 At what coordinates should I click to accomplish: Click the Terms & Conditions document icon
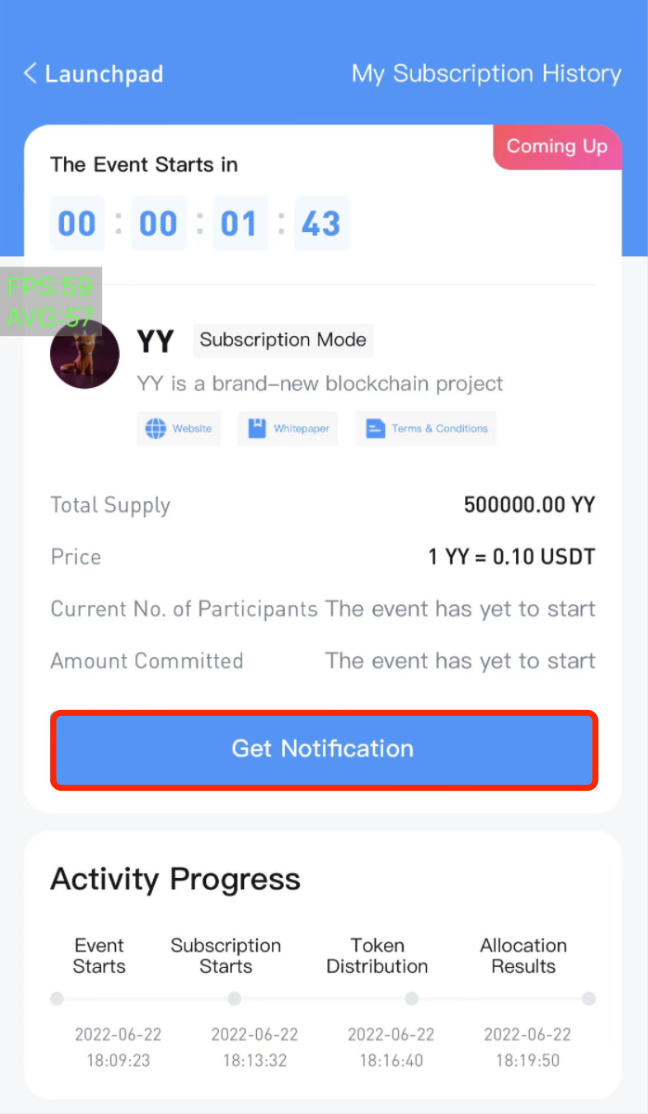[375, 428]
